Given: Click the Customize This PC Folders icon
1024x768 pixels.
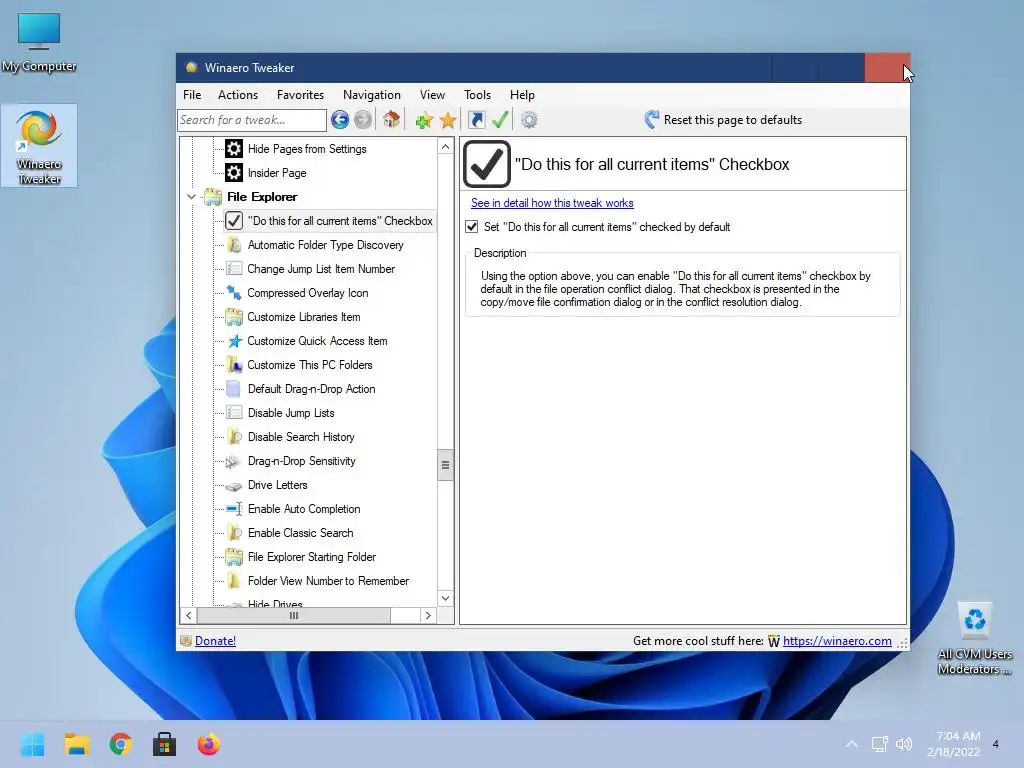Looking at the screenshot, I should point(234,365).
